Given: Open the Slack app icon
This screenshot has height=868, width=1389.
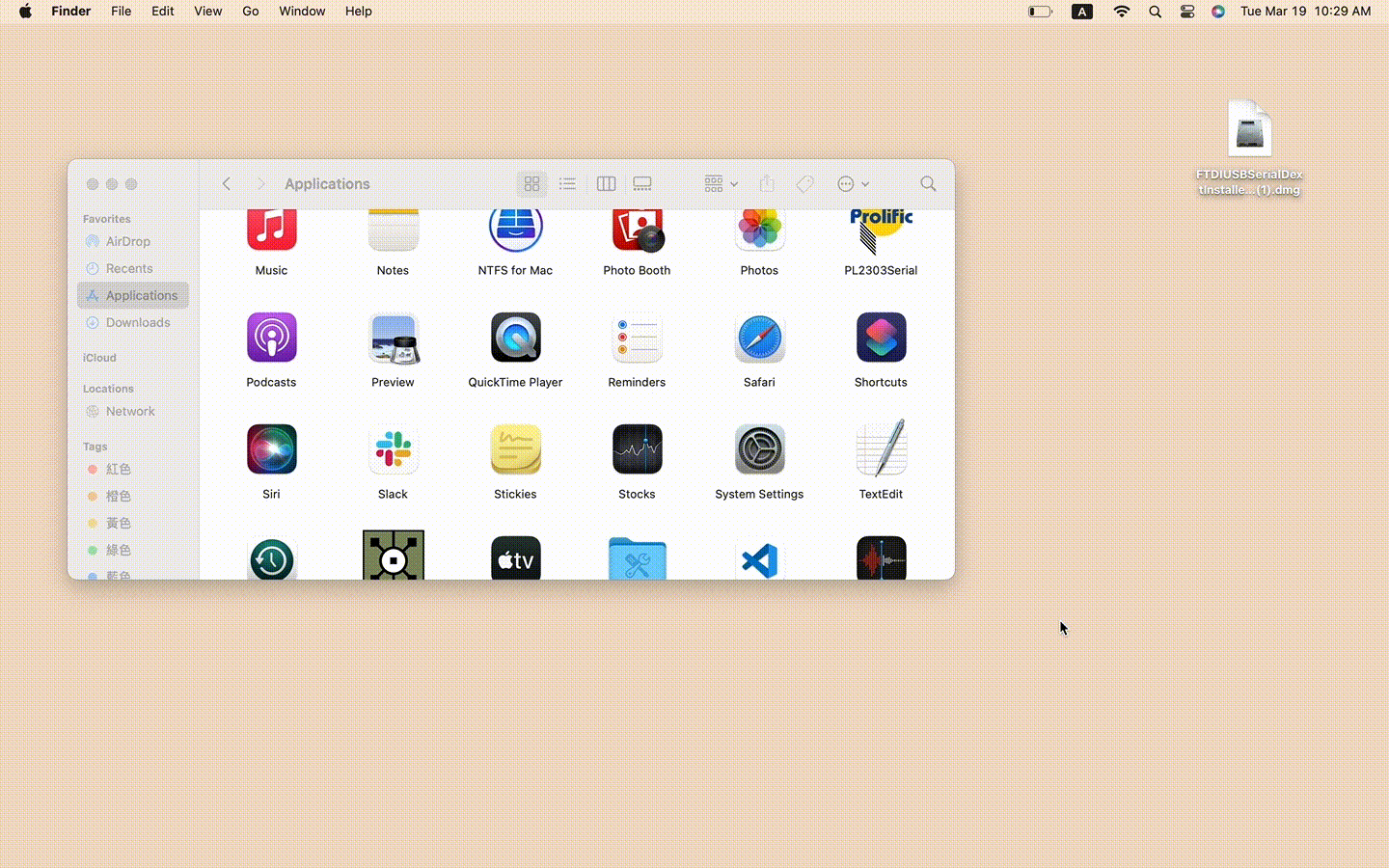Looking at the screenshot, I should pos(393,449).
